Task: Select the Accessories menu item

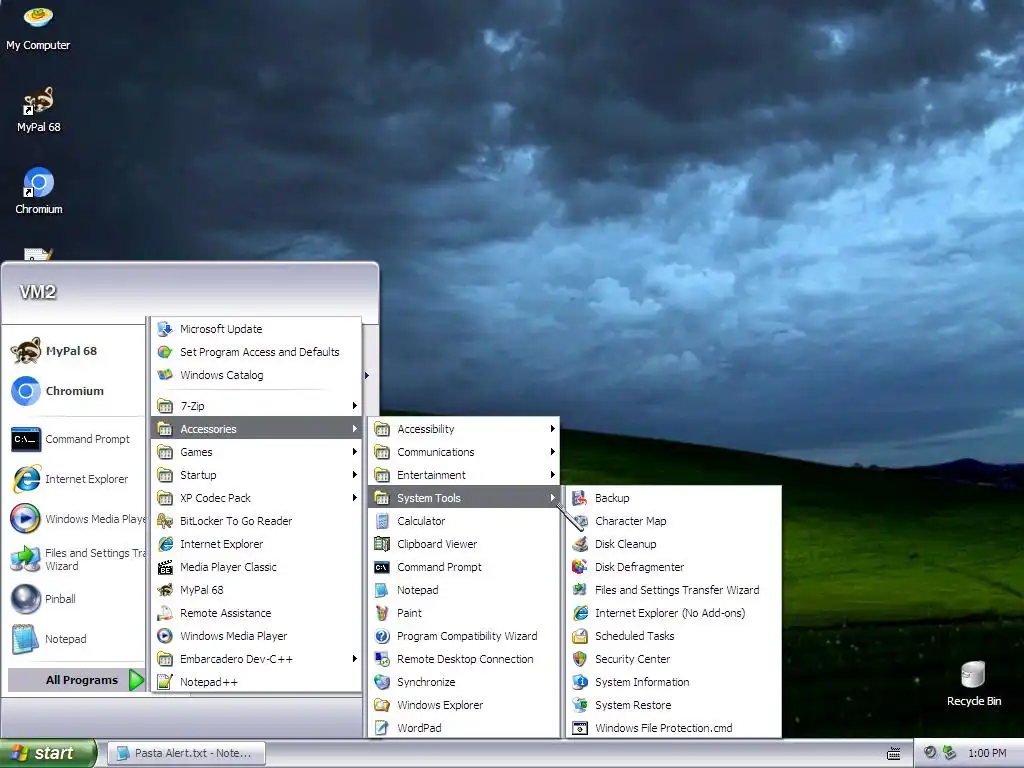Action: (256, 428)
